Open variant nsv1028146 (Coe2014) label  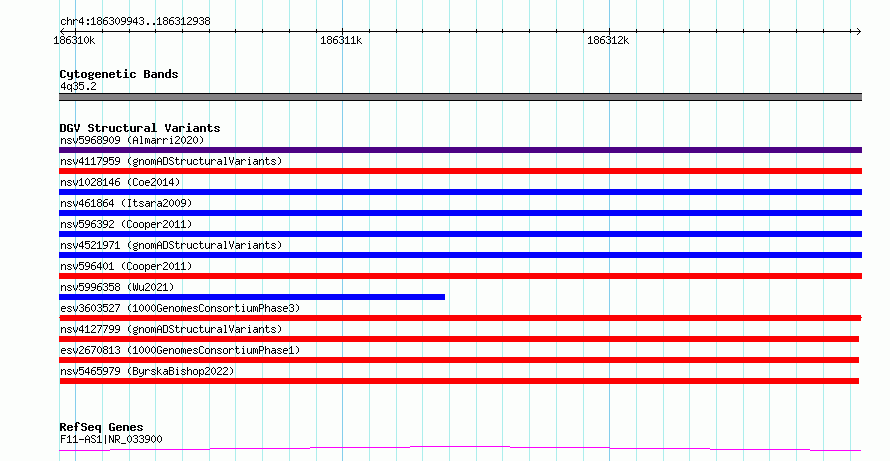click(x=120, y=182)
